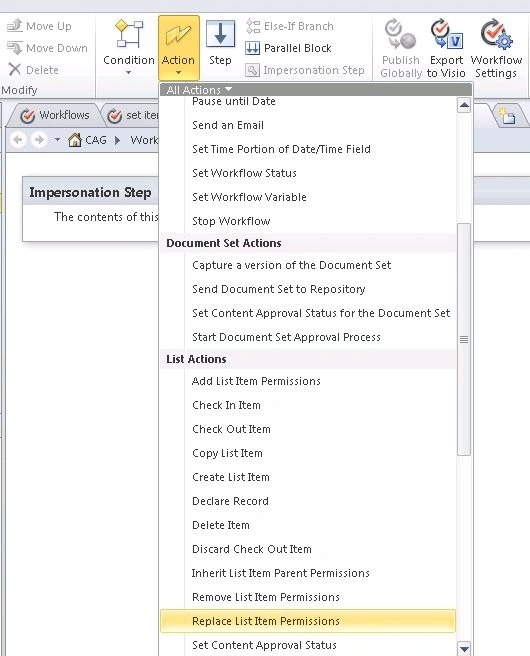Screen dimensions: 530x656
Task: Select Stop Workflow action
Action: point(231,221)
